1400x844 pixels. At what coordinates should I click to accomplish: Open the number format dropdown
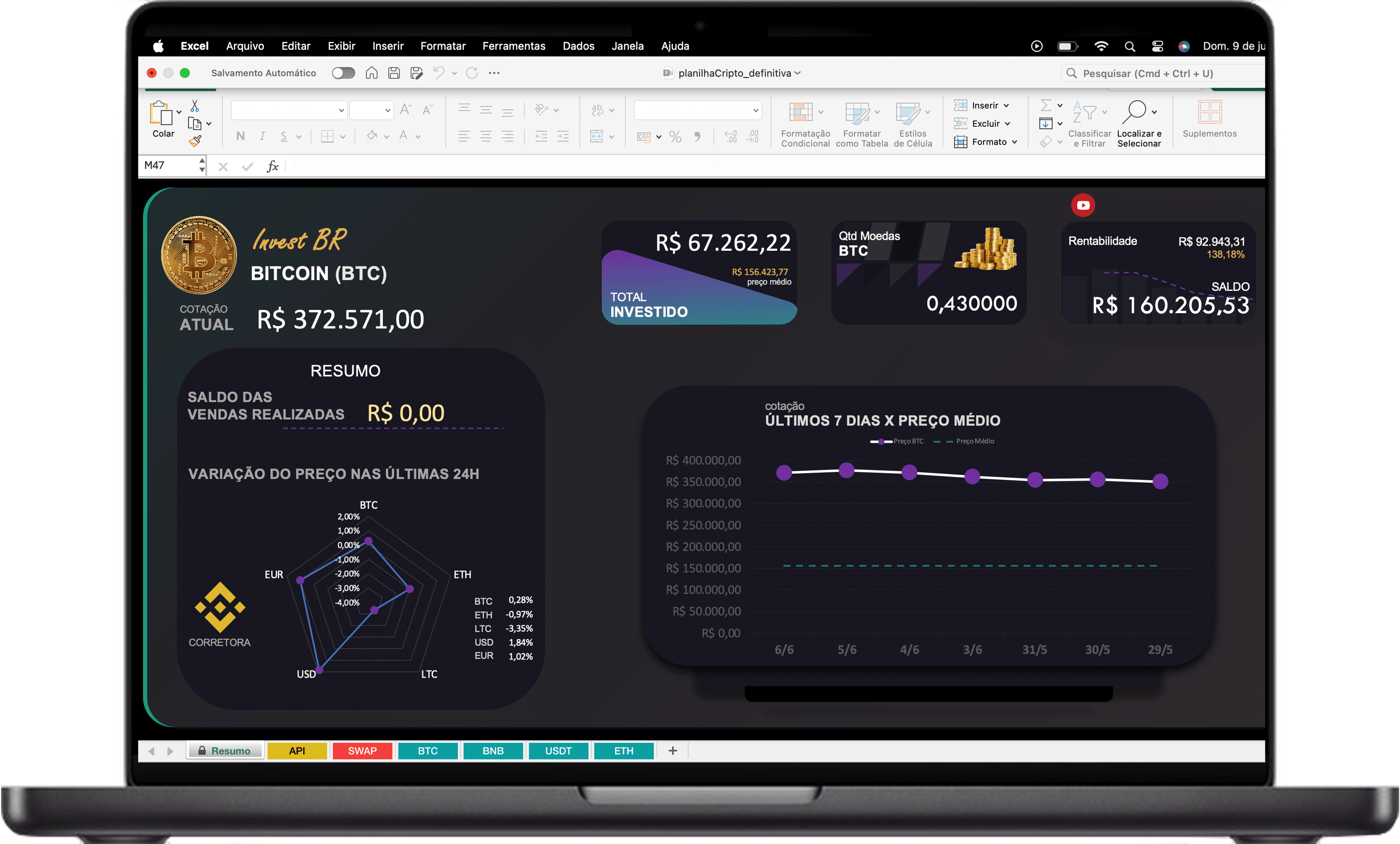pyautogui.click(x=755, y=110)
